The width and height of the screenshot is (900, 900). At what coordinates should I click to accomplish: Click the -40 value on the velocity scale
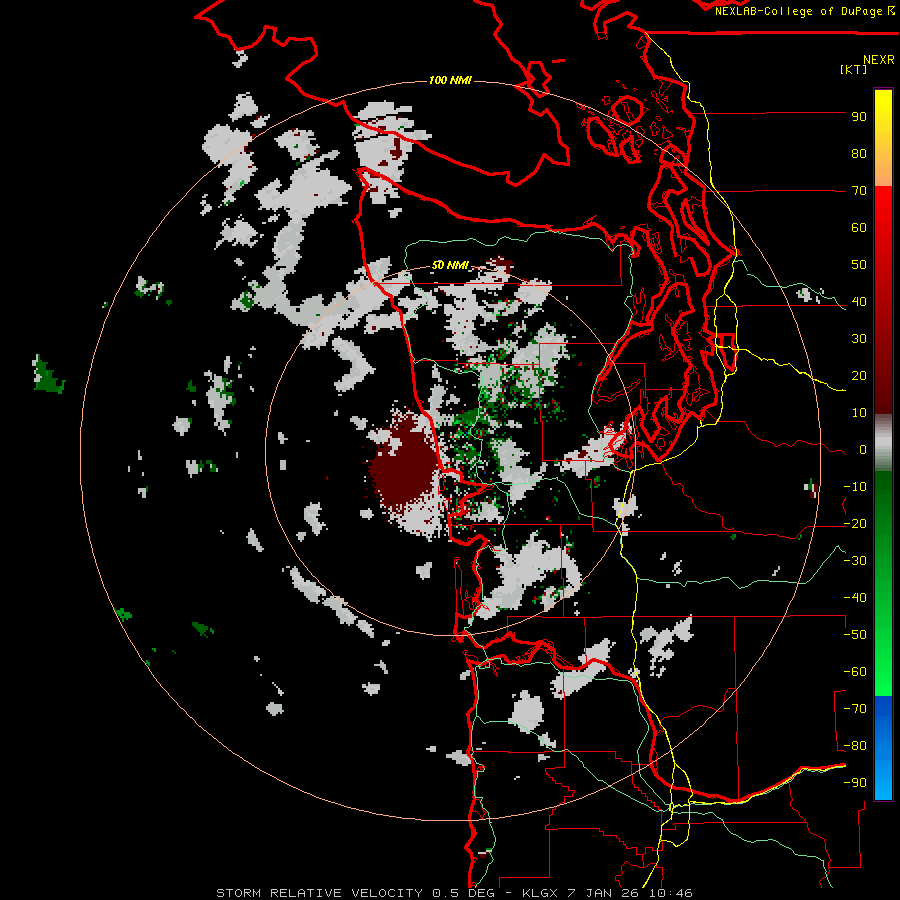tap(855, 598)
